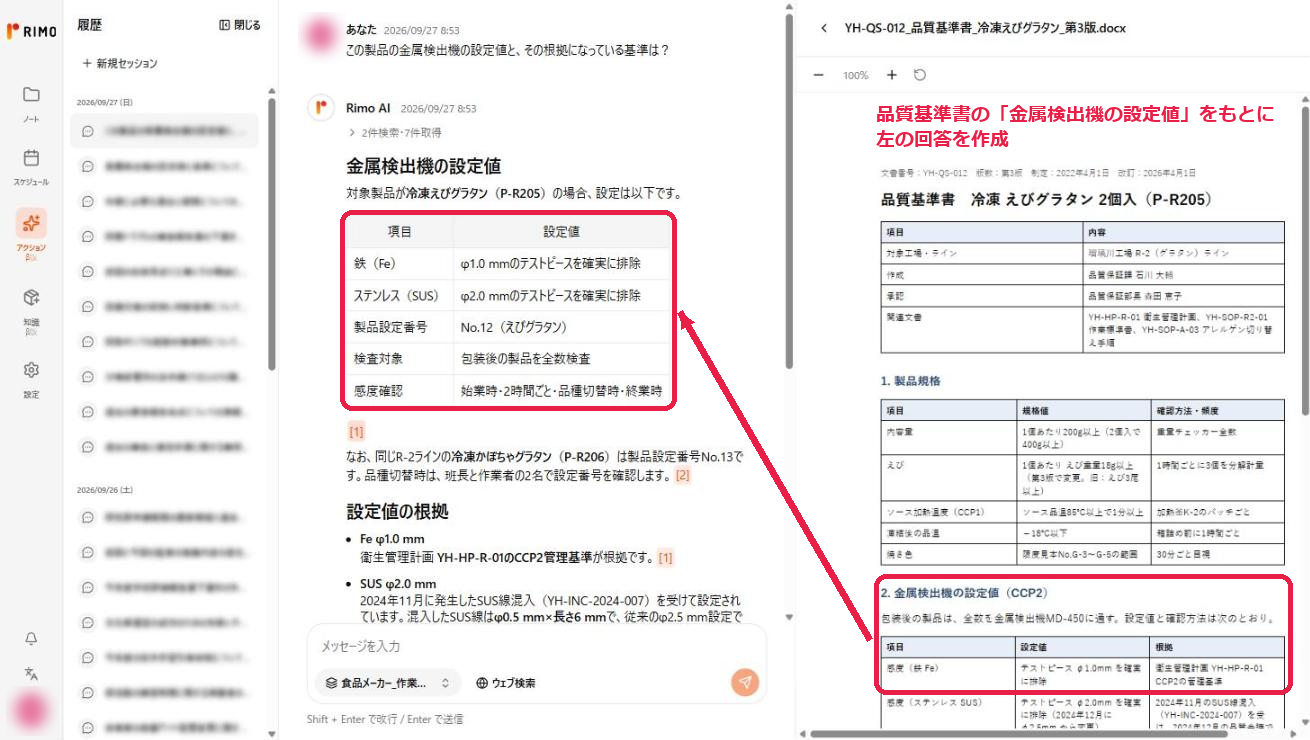
Task: Click the [1] citation after CCP2管理基準
Action: click(x=666, y=557)
